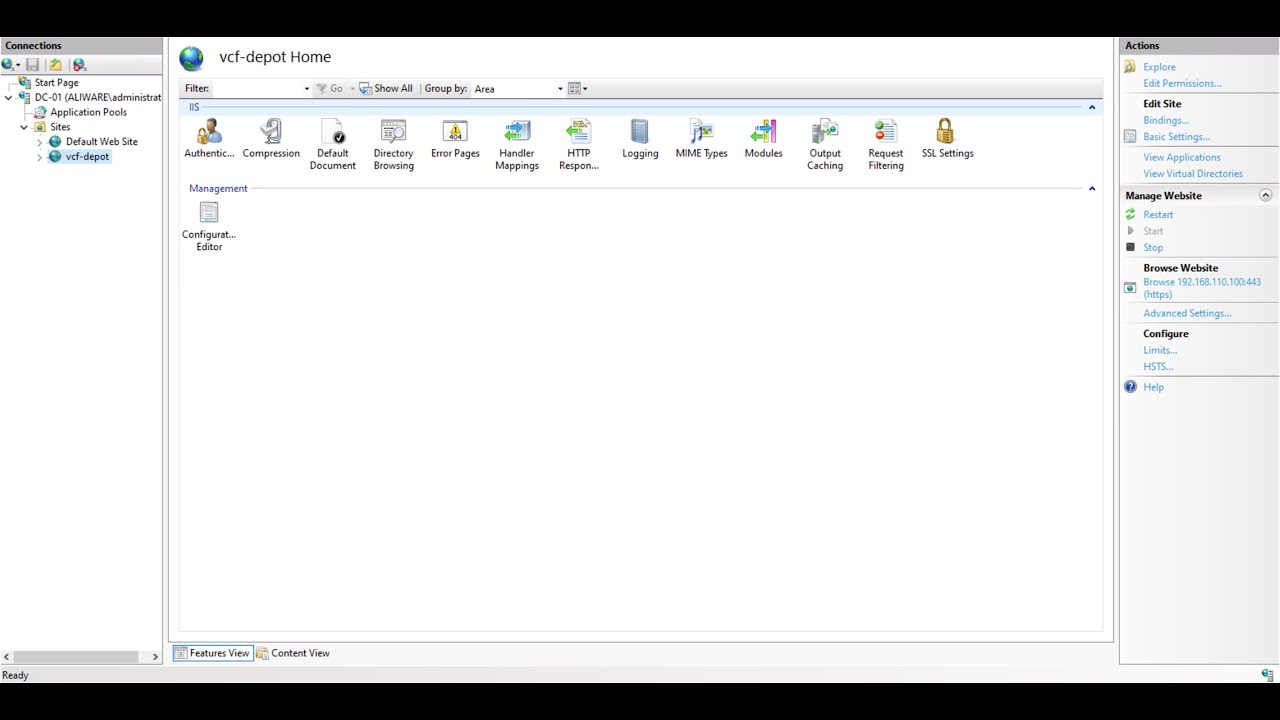Open the Logging feature
Image resolution: width=1280 pixels, height=720 pixels.
640,139
